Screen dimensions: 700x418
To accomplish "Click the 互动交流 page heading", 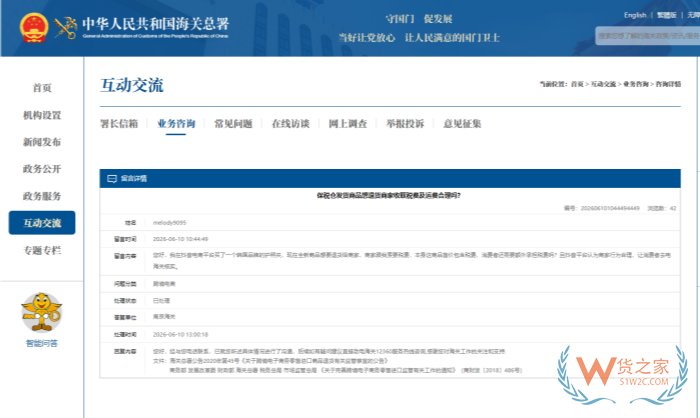I will pos(132,85).
